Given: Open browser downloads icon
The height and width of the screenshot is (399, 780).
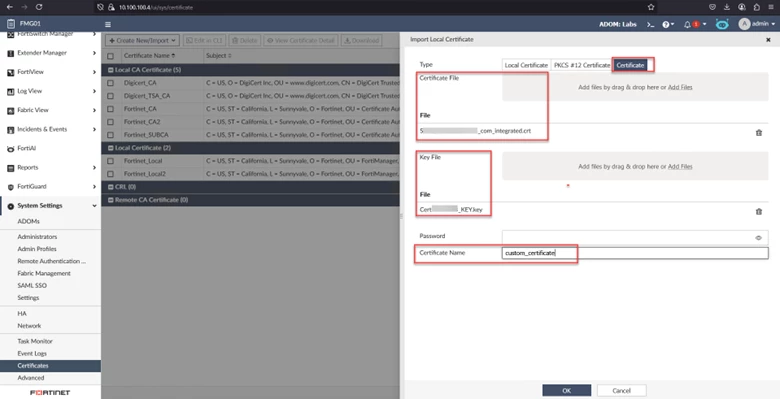Looking at the screenshot, I should pyautogui.click(x=727, y=7).
